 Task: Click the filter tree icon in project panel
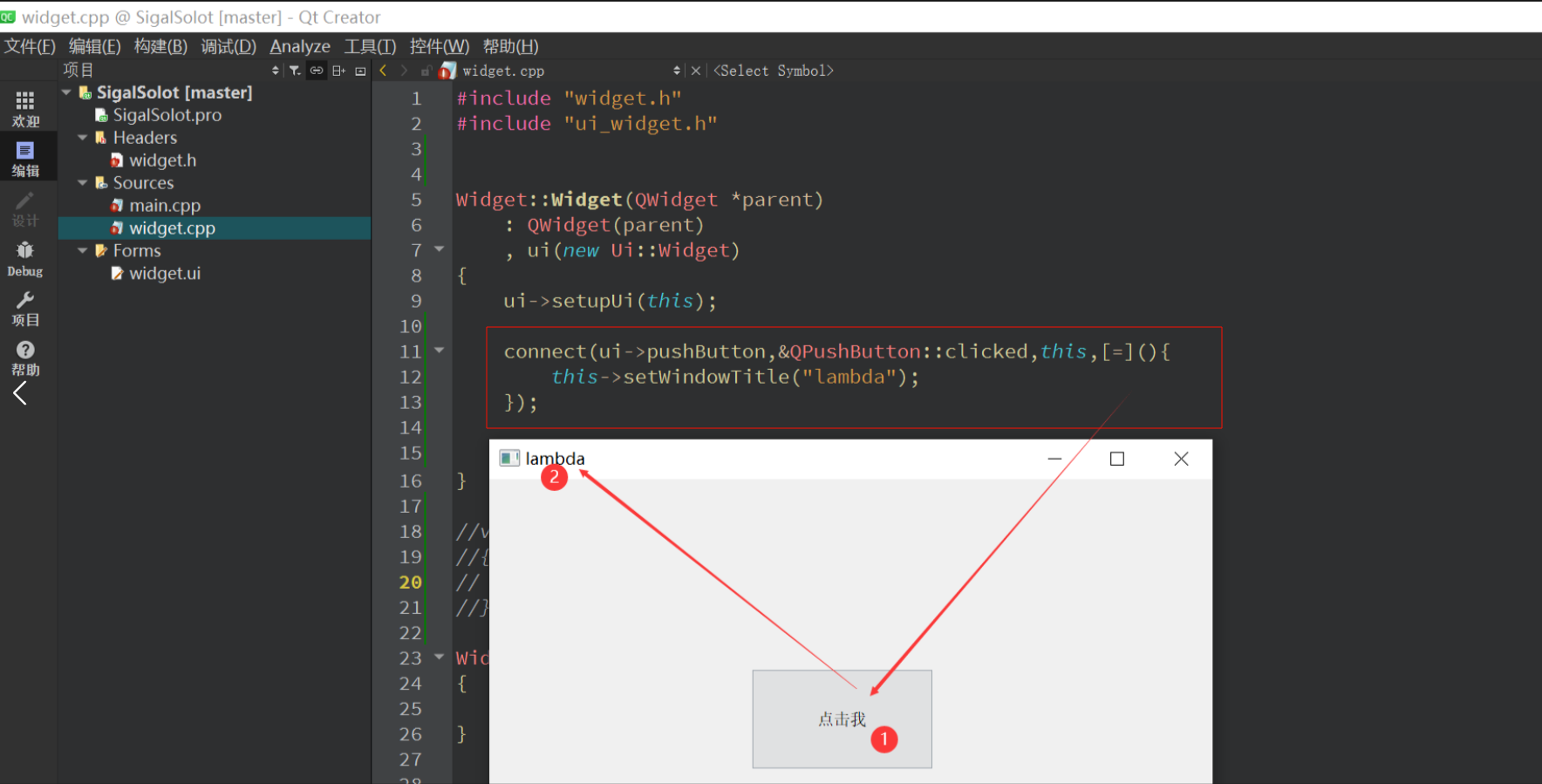point(295,71)
